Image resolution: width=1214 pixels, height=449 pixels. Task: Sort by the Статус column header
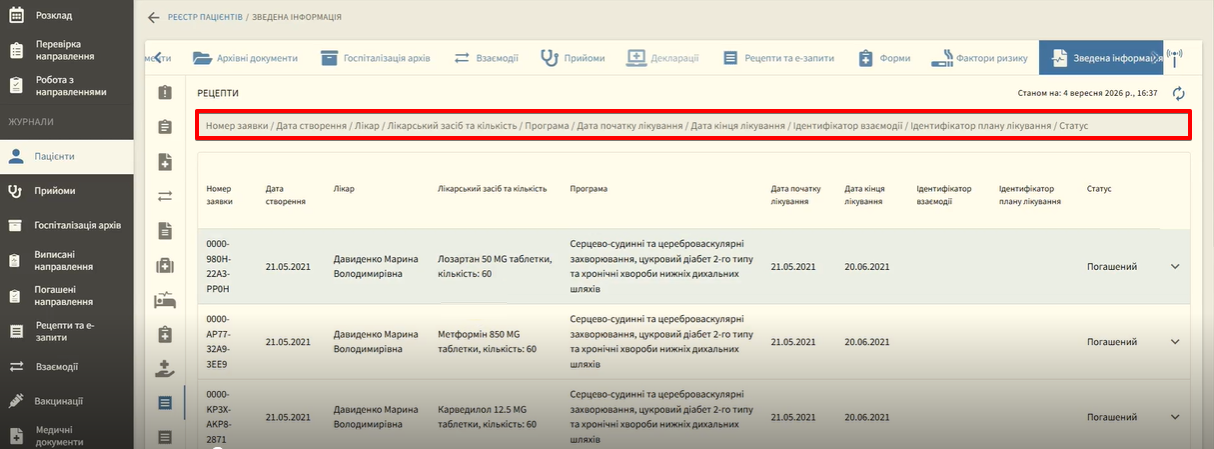click(1099, 188)
